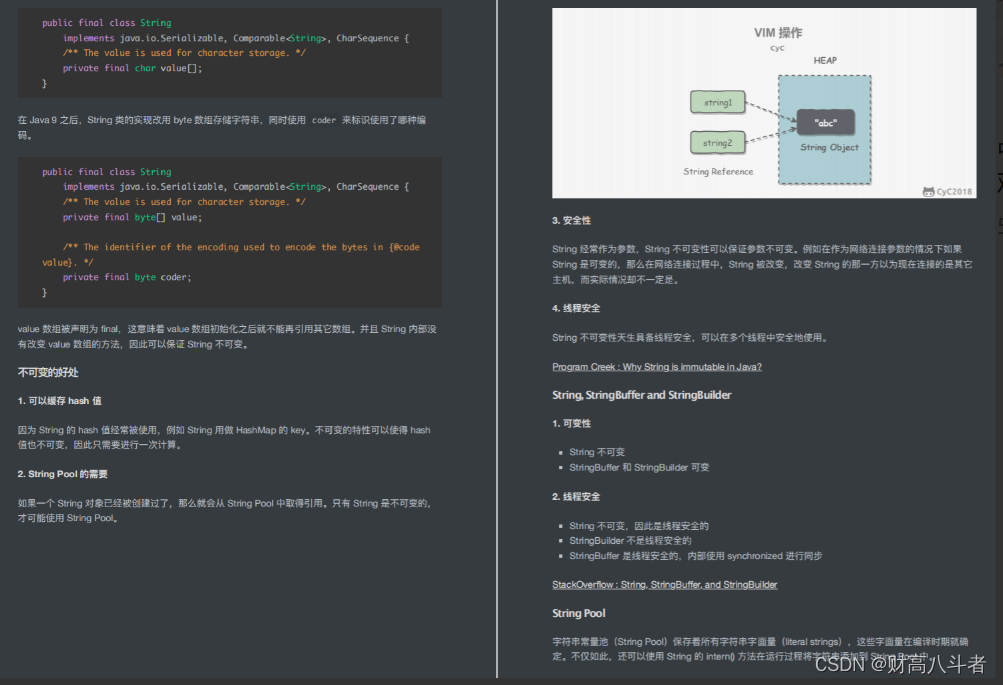
Task: Select the String Pool heading
Action: (x=577, y=612)
